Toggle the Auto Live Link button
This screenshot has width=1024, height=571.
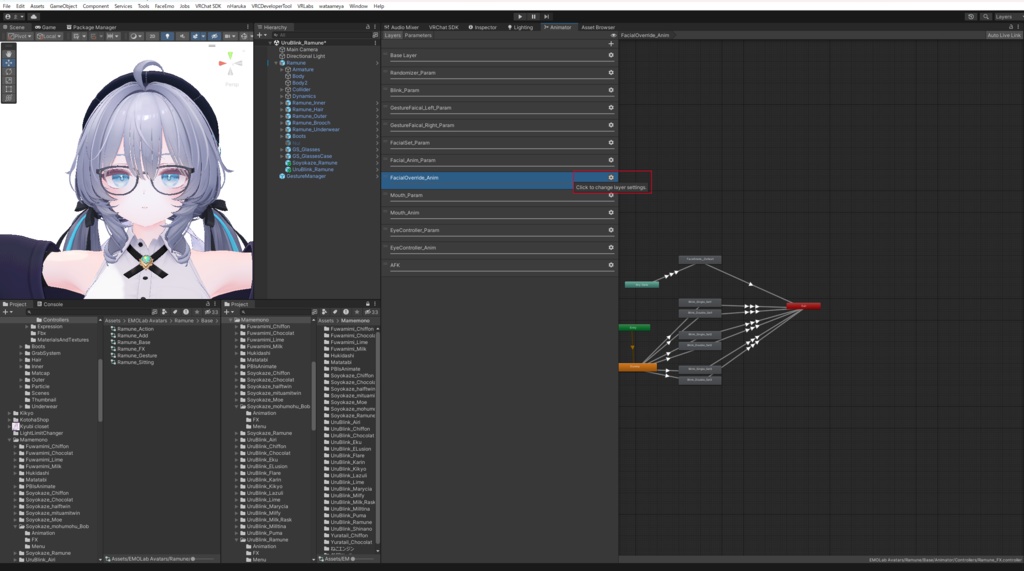click(1003, 35)
